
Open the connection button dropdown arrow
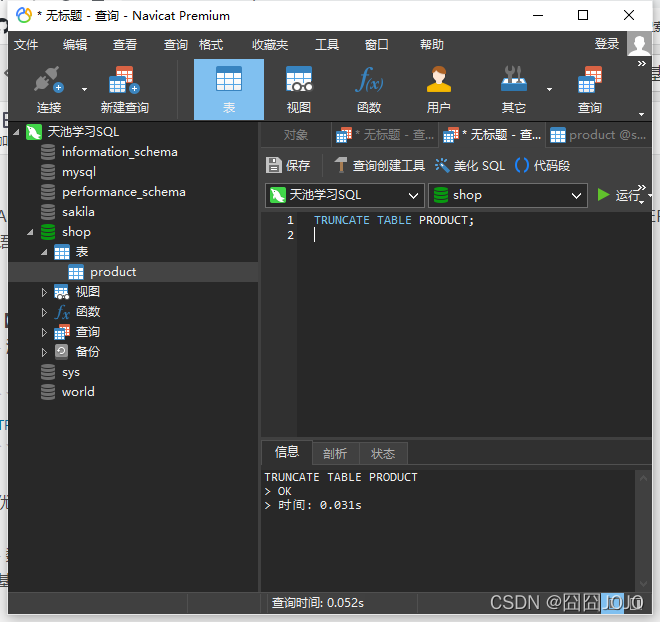point(84,89)
